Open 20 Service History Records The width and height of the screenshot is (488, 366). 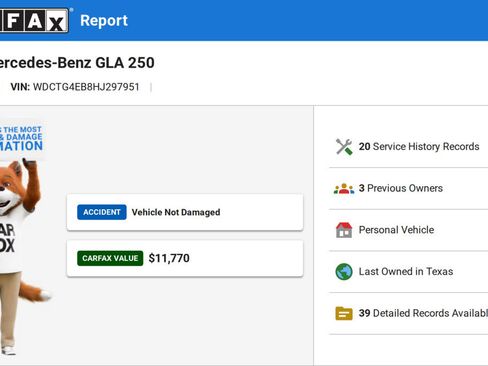408,147
